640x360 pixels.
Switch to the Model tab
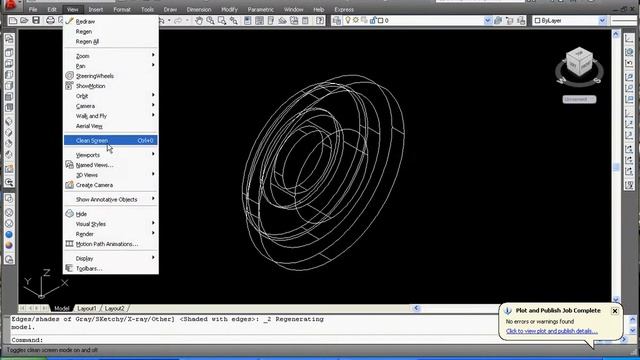click(x=62, y=308)
